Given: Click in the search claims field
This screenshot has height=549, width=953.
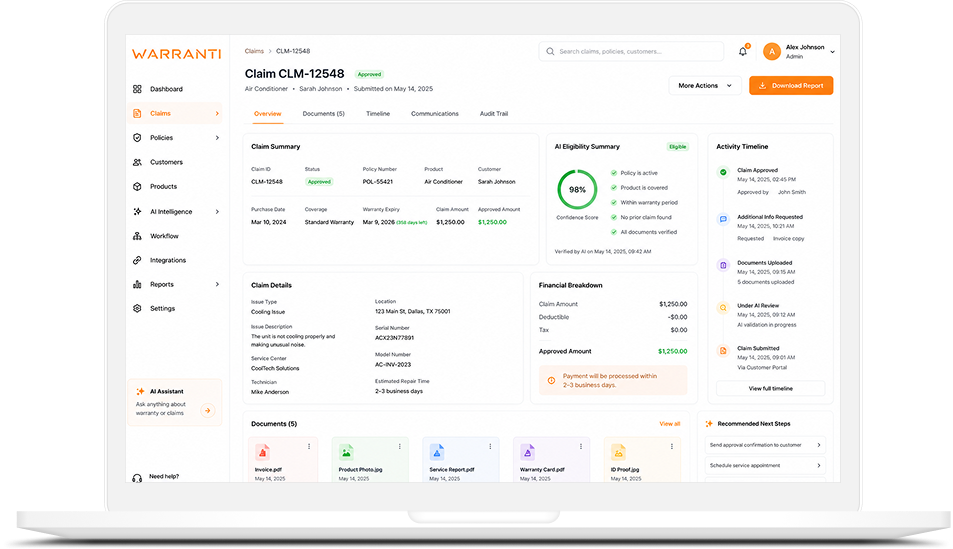Looking at the screenshot, I should [631, 52].
